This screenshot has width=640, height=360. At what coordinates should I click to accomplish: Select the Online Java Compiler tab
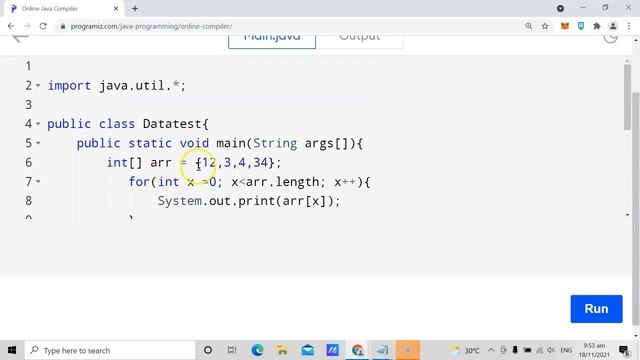pos(63,8)
